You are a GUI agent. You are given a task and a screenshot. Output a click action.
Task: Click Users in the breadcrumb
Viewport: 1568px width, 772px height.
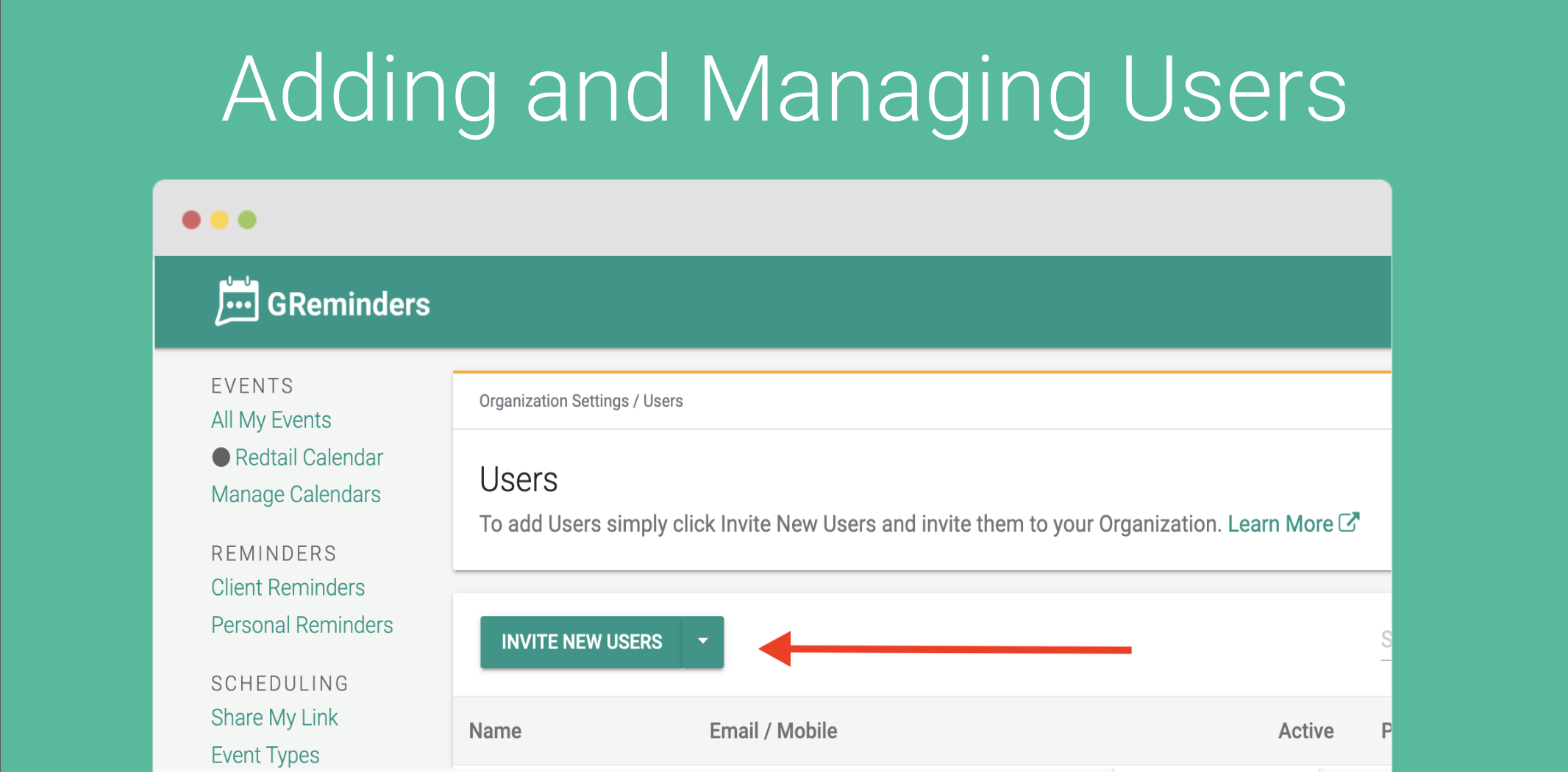click(x=663, y=401)
